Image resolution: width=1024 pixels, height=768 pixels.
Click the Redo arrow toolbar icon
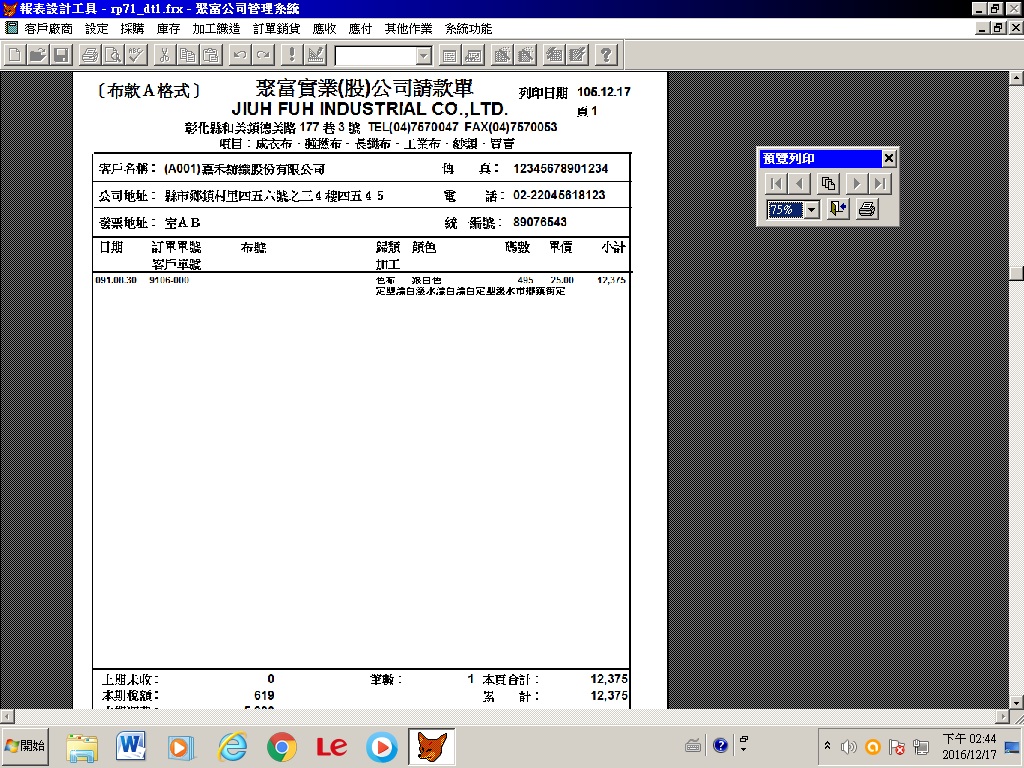(263, 55)
